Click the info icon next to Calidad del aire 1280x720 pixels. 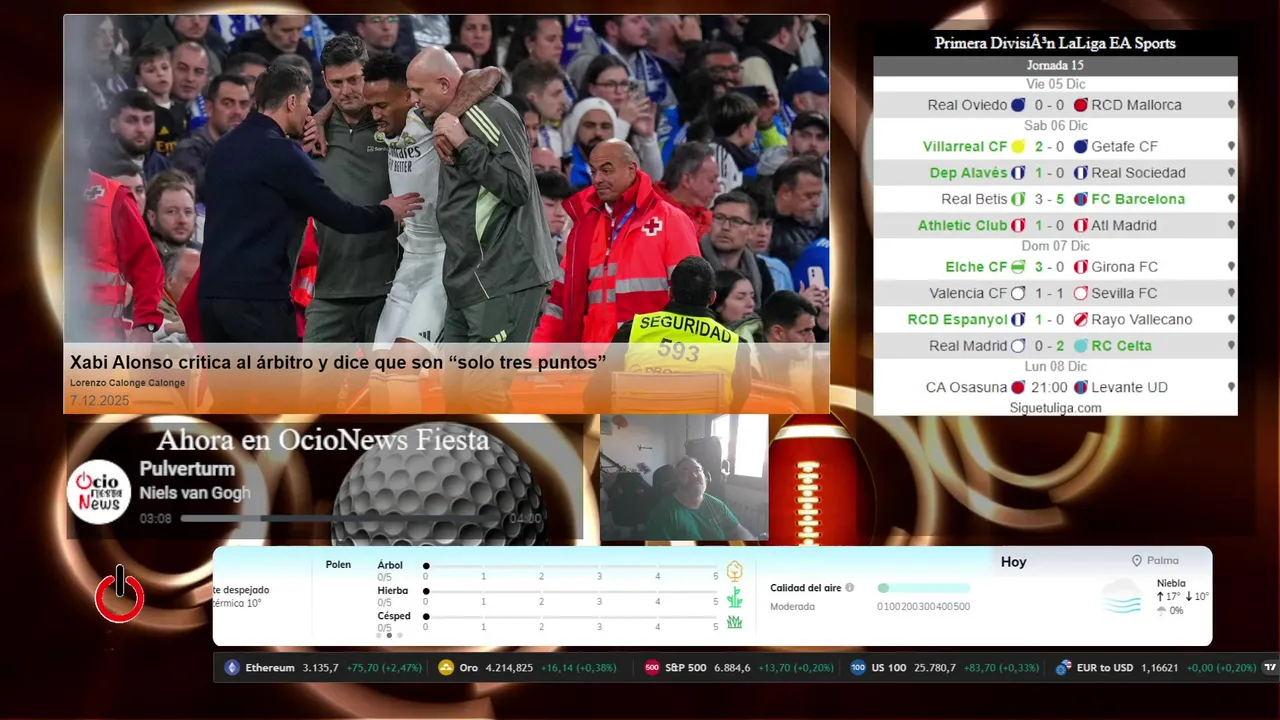850,588
